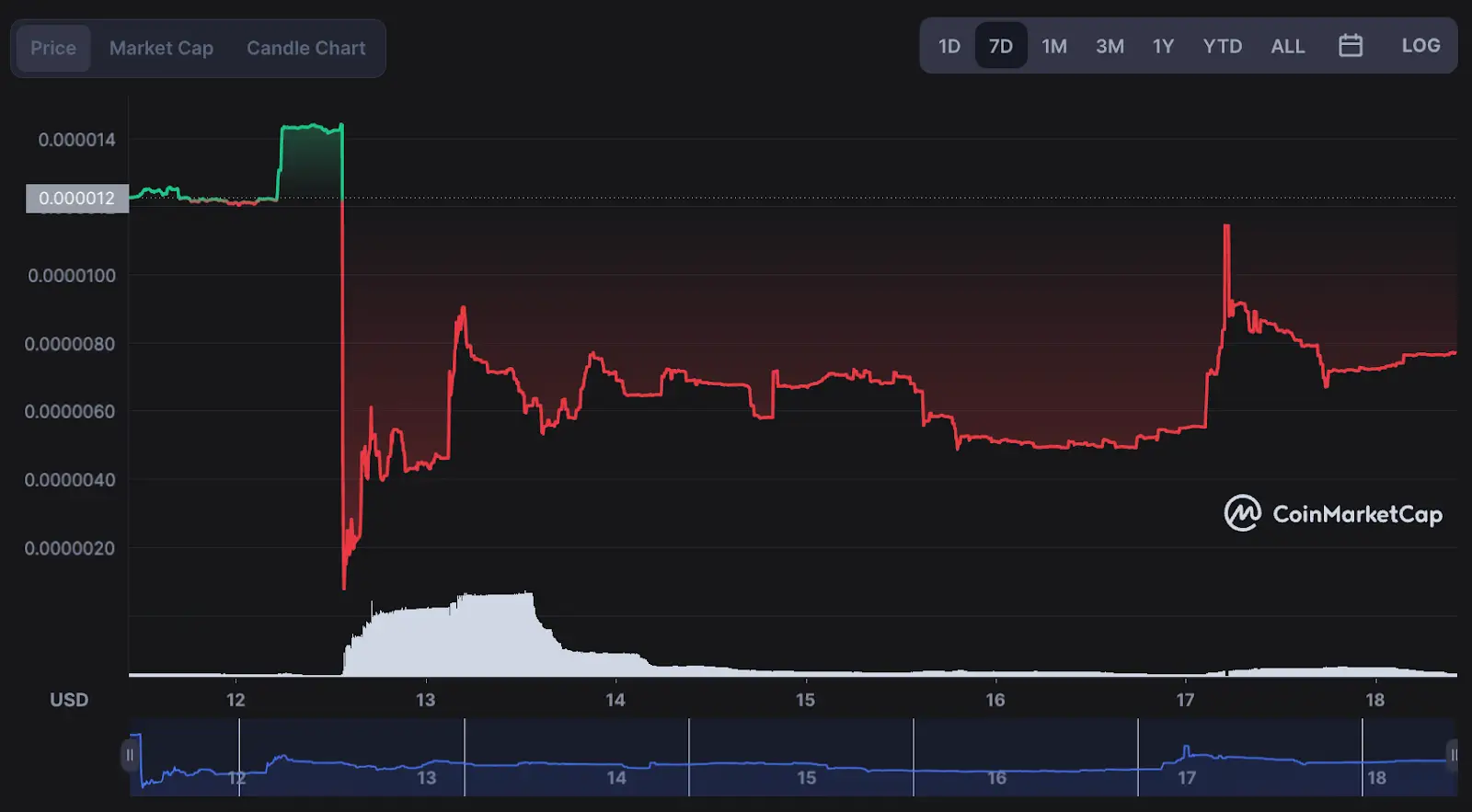Image resolution: width=1472 pixels, height=812 pixels.
Task: Click the green price plateau before the crash
Action: pos(312,128)
